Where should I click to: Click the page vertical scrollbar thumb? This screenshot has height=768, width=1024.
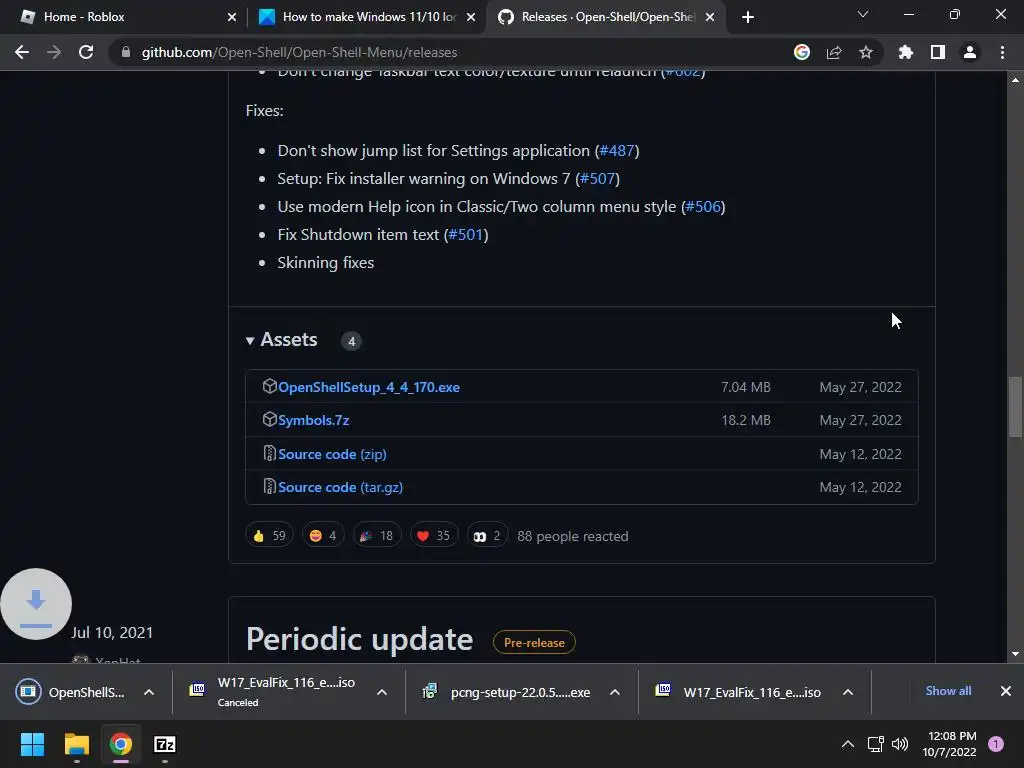click(x=1015, y=406)
